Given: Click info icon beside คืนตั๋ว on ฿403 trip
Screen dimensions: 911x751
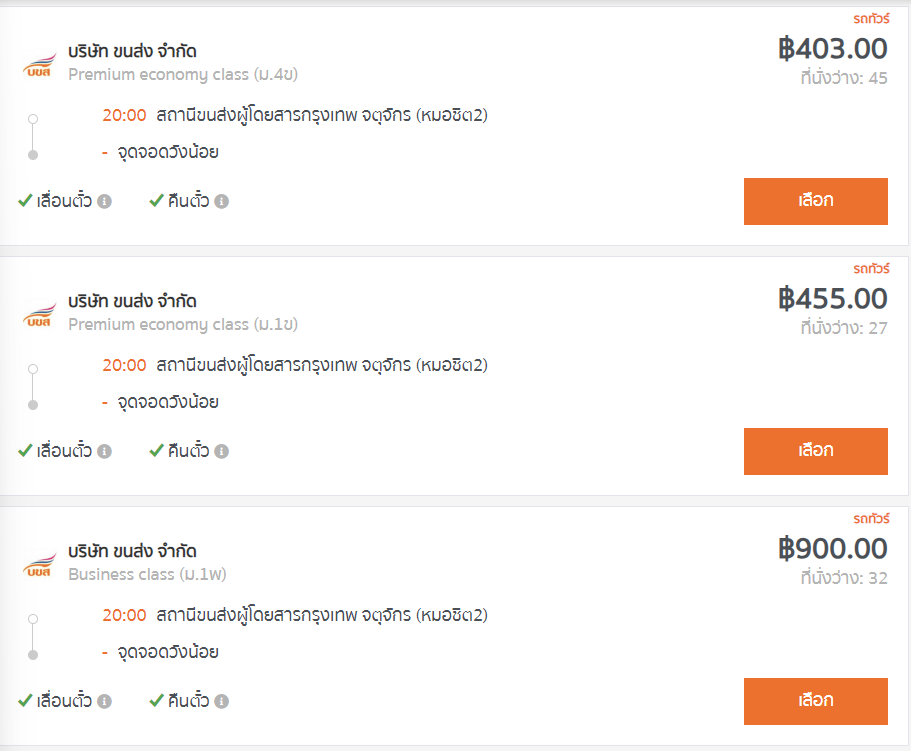Looking at the screenshot, I should 222,201.
